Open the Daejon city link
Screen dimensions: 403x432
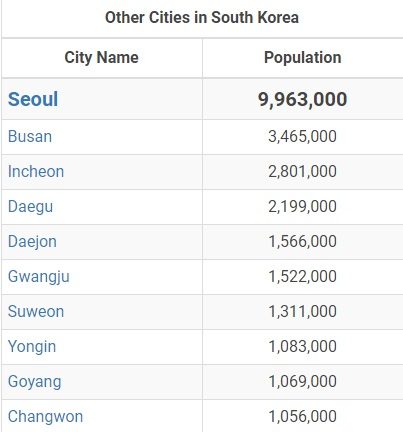32,242
